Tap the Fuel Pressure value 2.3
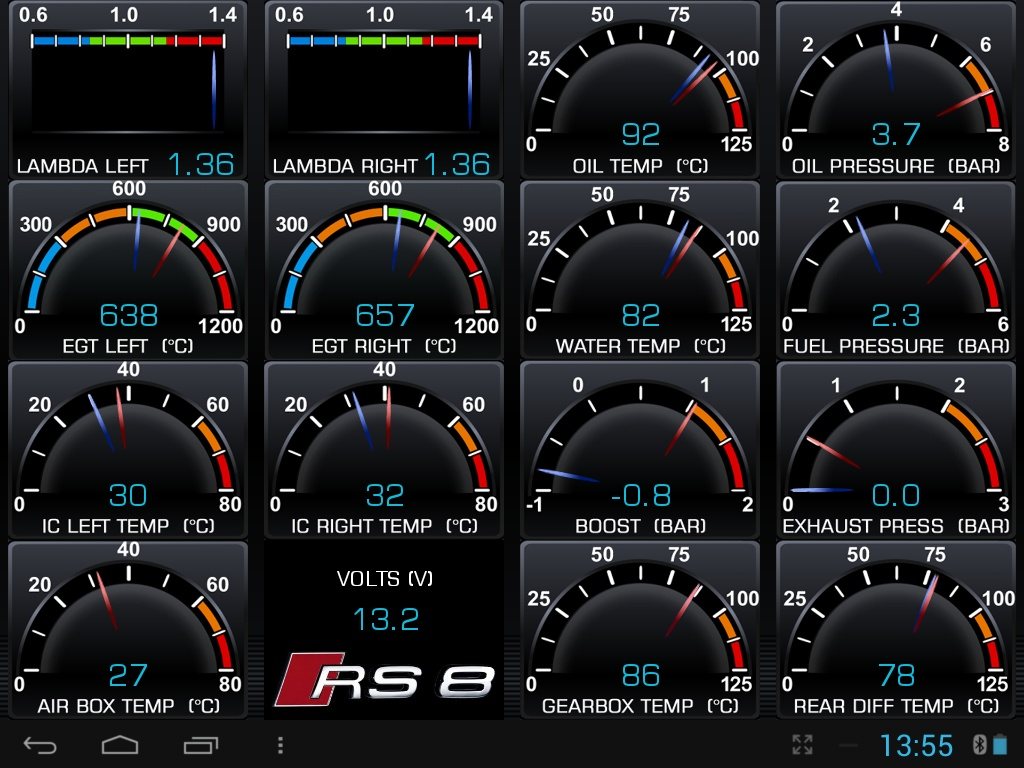 896,315
